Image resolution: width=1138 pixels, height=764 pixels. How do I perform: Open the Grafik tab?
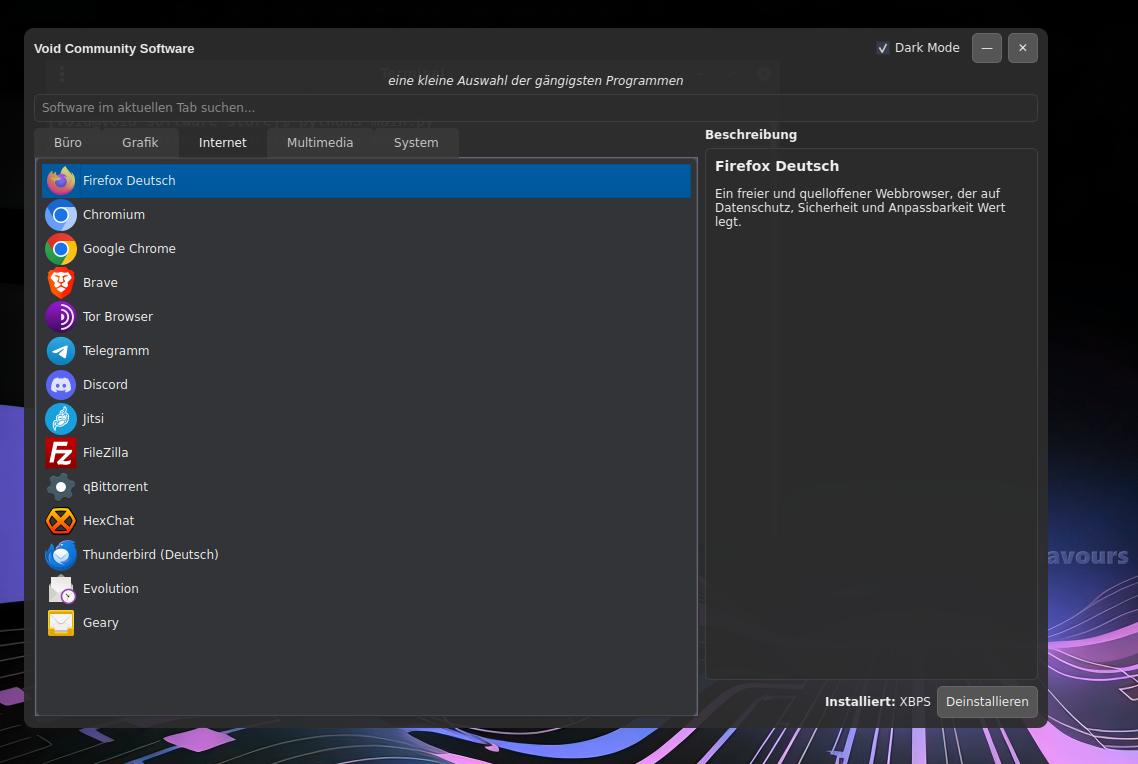click(140, 143)
